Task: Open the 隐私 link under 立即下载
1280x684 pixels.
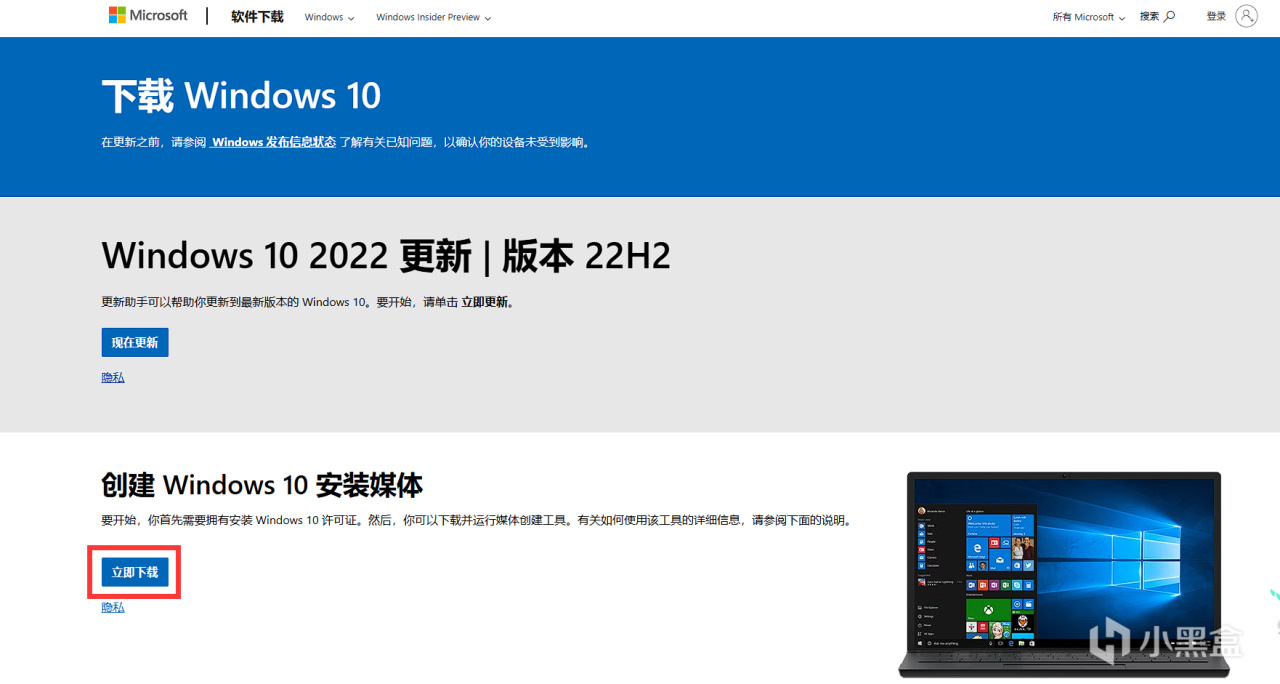Action: pyautogui.click(x=113, y=607)
